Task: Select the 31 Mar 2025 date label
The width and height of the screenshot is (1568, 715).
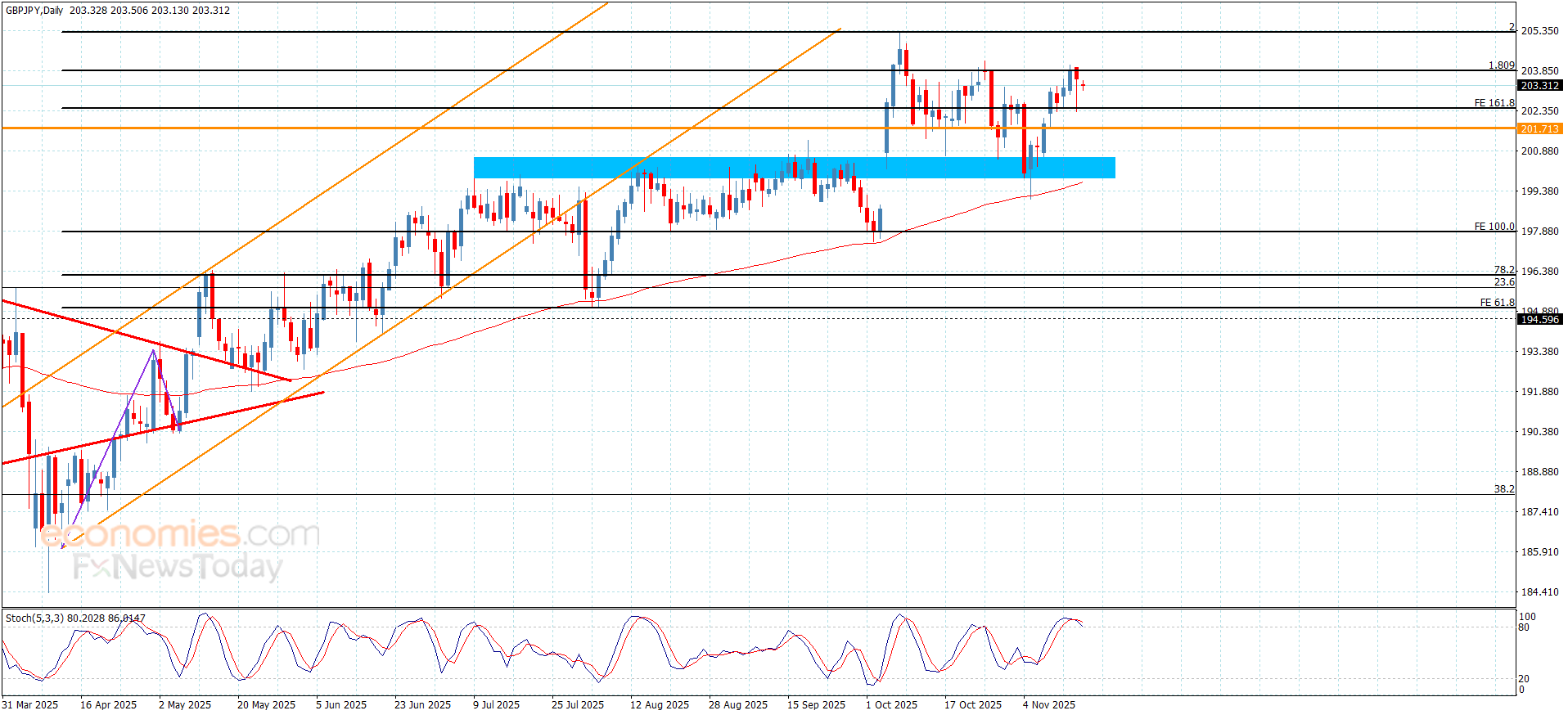Action: point(30,705)
